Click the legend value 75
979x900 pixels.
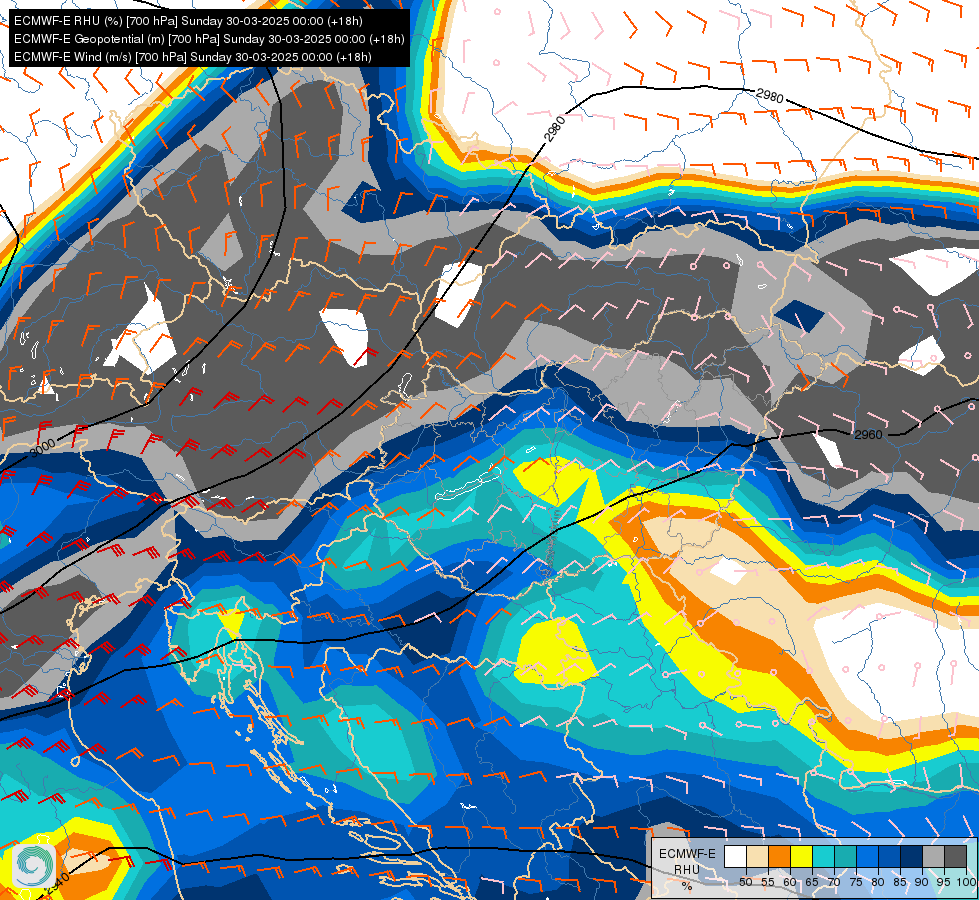[856, 882]
